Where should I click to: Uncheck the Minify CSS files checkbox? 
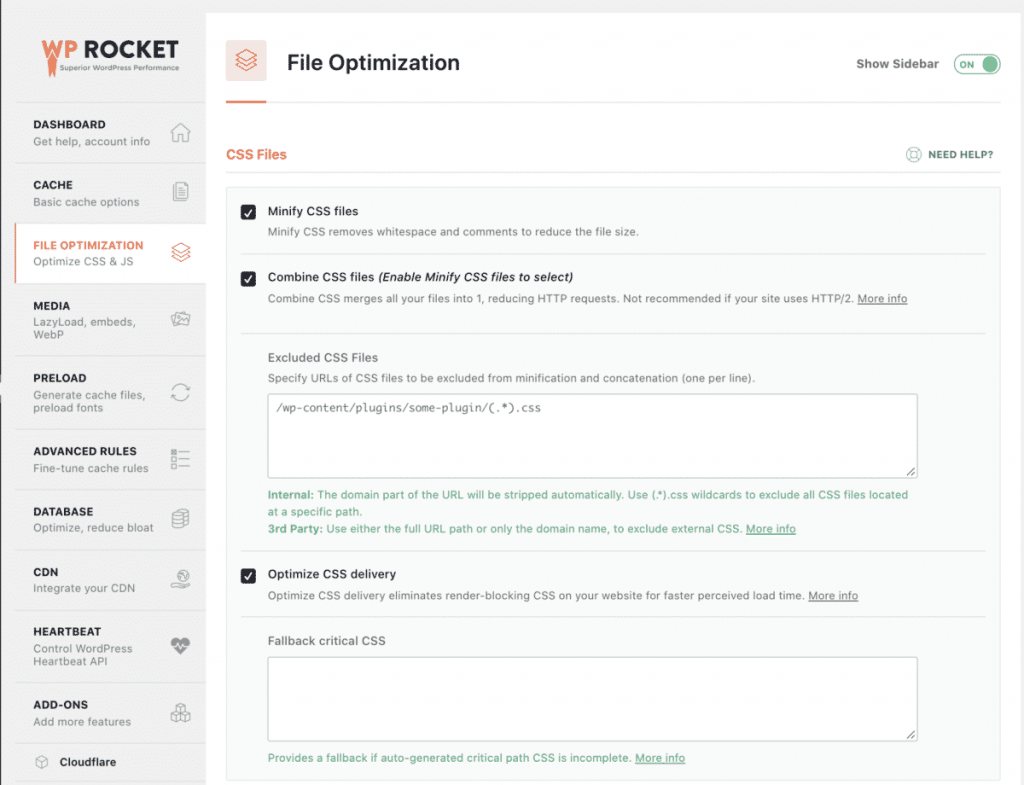pyautogui.click(x=248, y=212)
